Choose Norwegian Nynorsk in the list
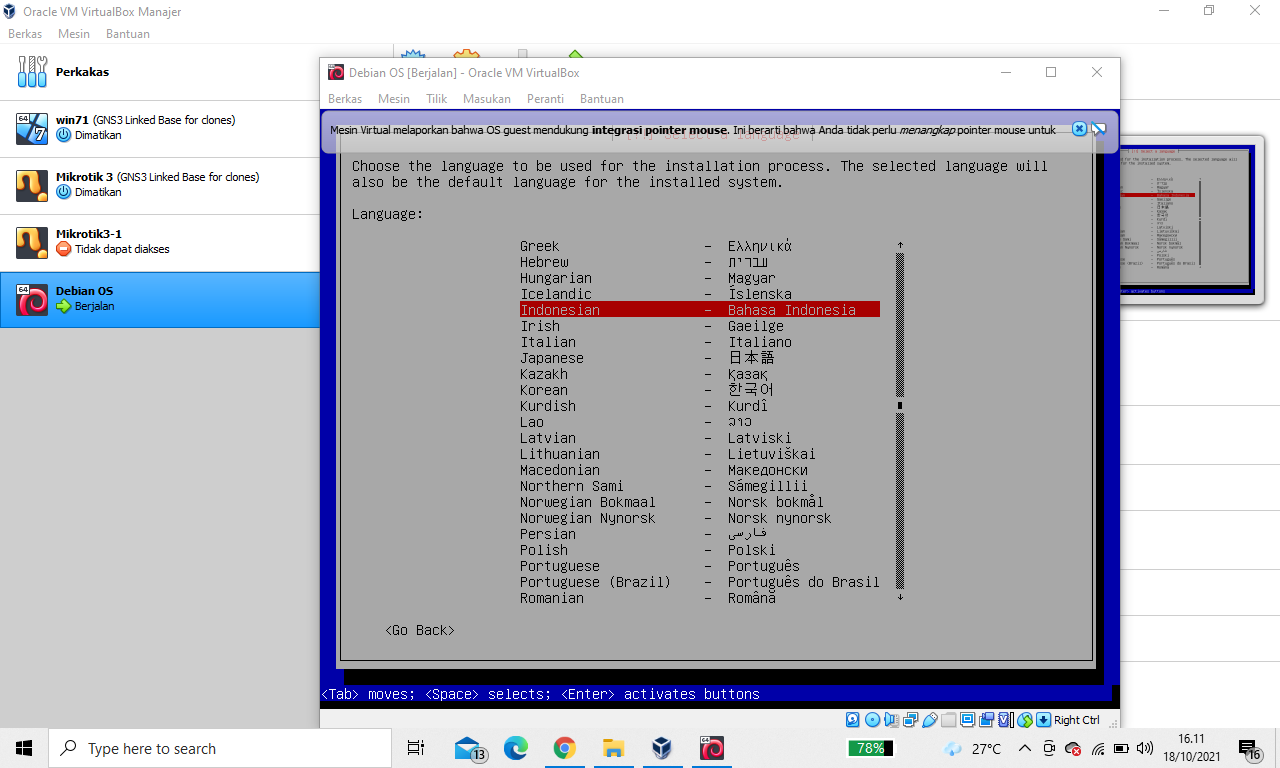This screenshot has width=1280, height=768. click(699, 518)
